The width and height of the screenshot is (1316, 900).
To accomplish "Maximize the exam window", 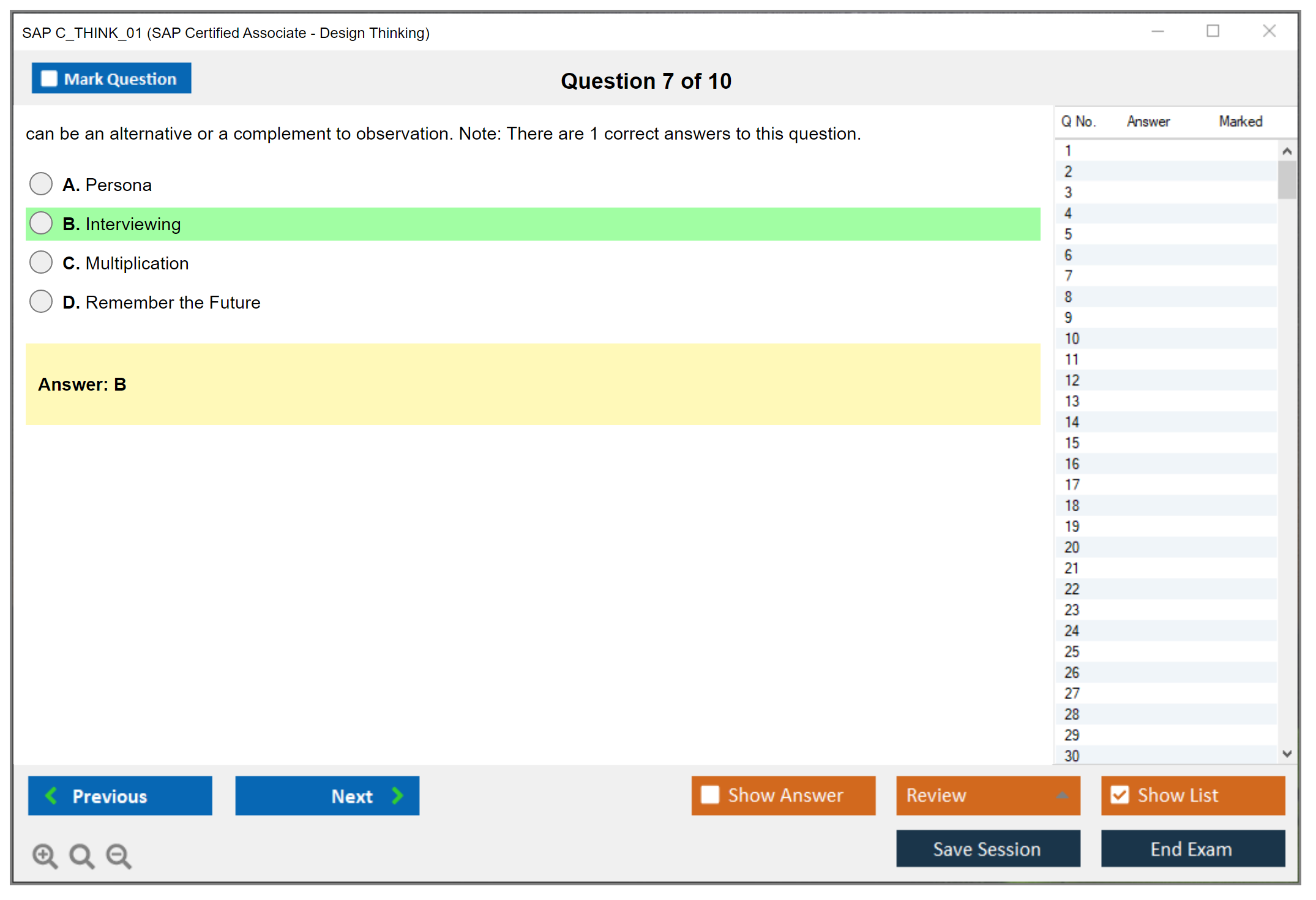I will [x=1213, y=31].
